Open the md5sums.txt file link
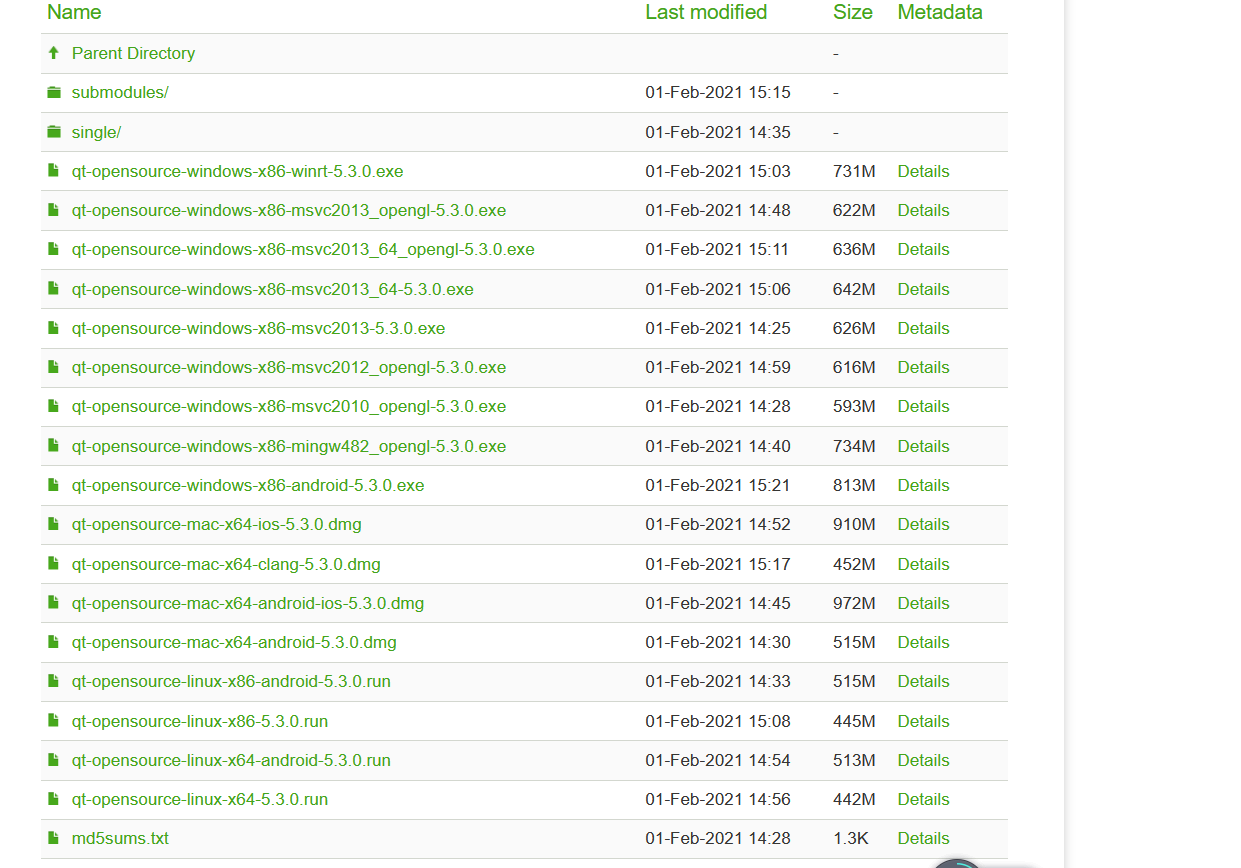This screenshot has height=868, width=1241. [120, 838]
